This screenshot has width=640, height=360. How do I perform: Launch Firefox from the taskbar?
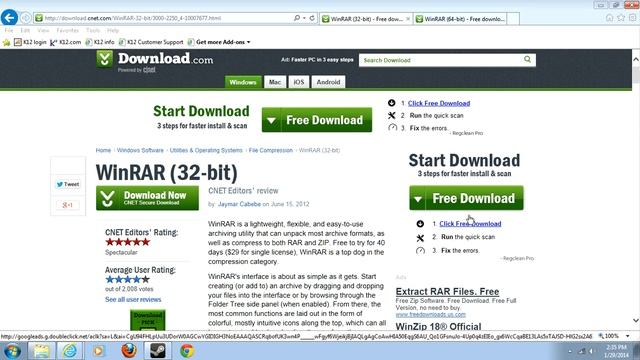click(x=129, y=351)
